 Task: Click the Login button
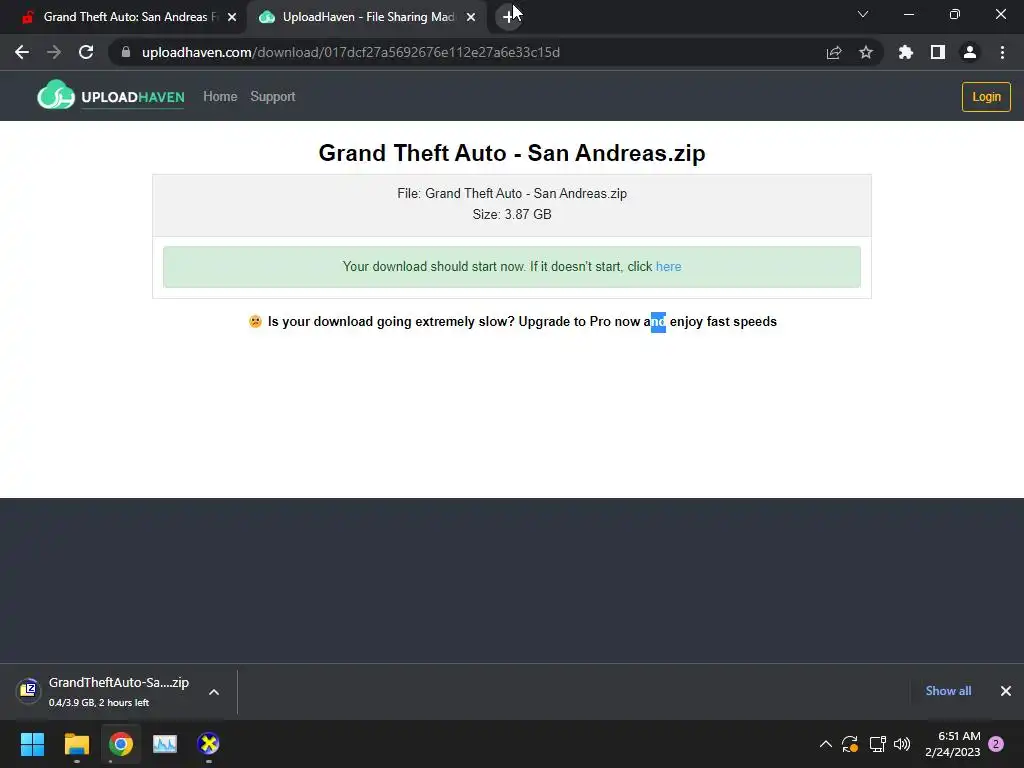[986, 97]
